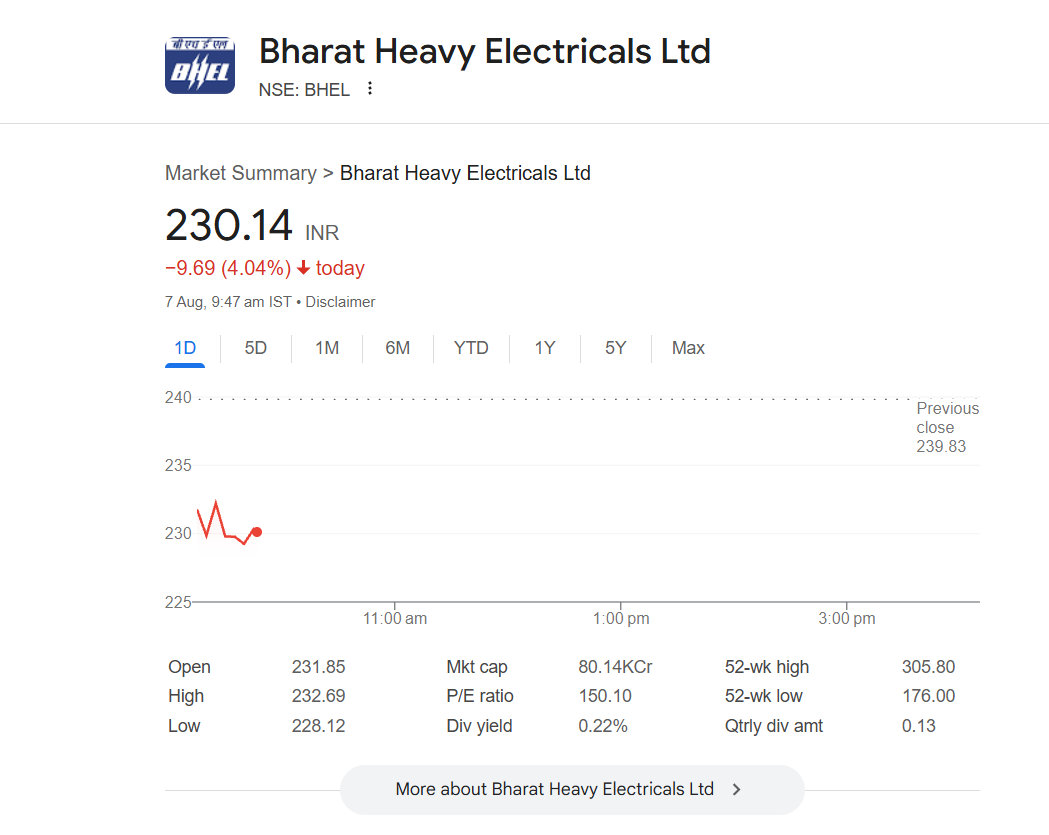Click the 11:00 am axis label
This screenshot has width=1049, height=835.
[x=395, y=618]
